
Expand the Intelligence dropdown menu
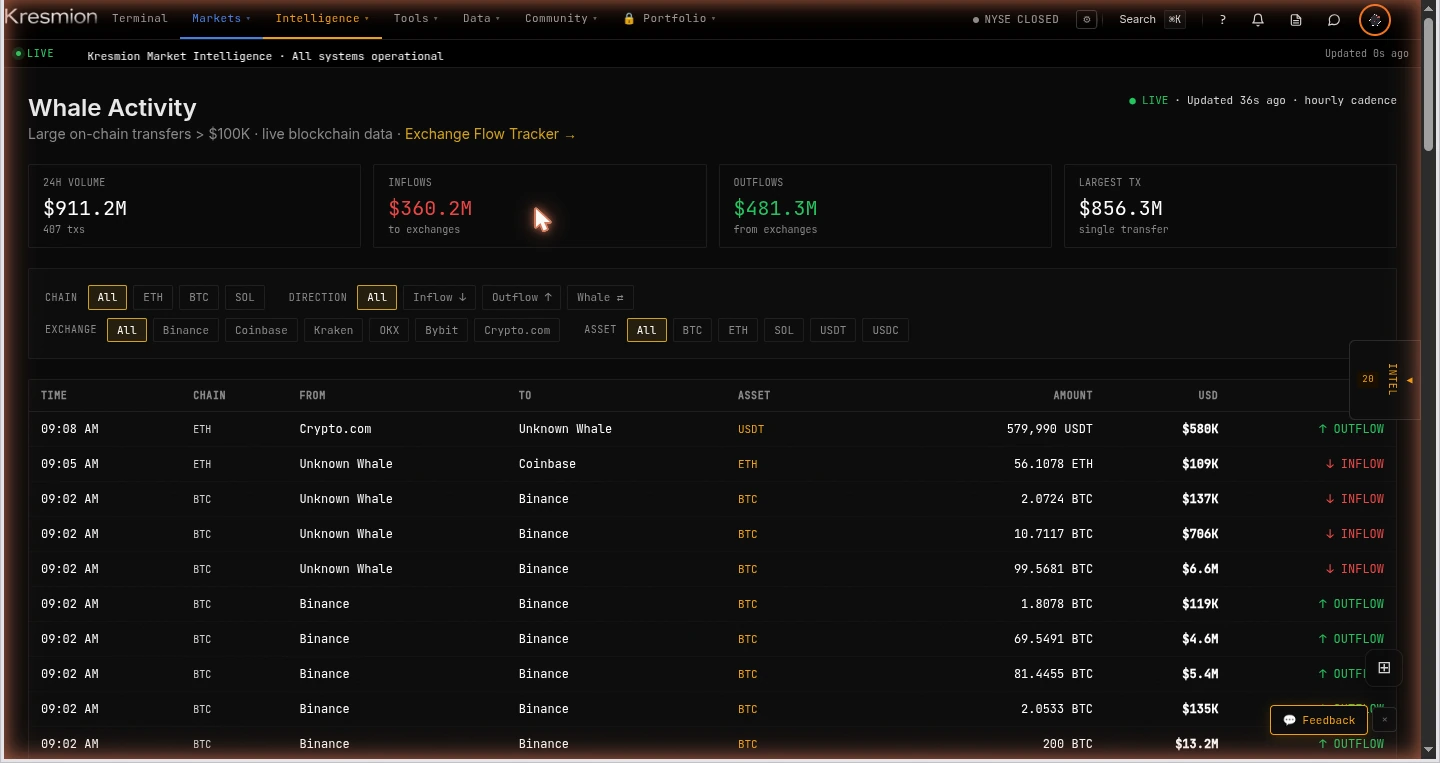322,19
